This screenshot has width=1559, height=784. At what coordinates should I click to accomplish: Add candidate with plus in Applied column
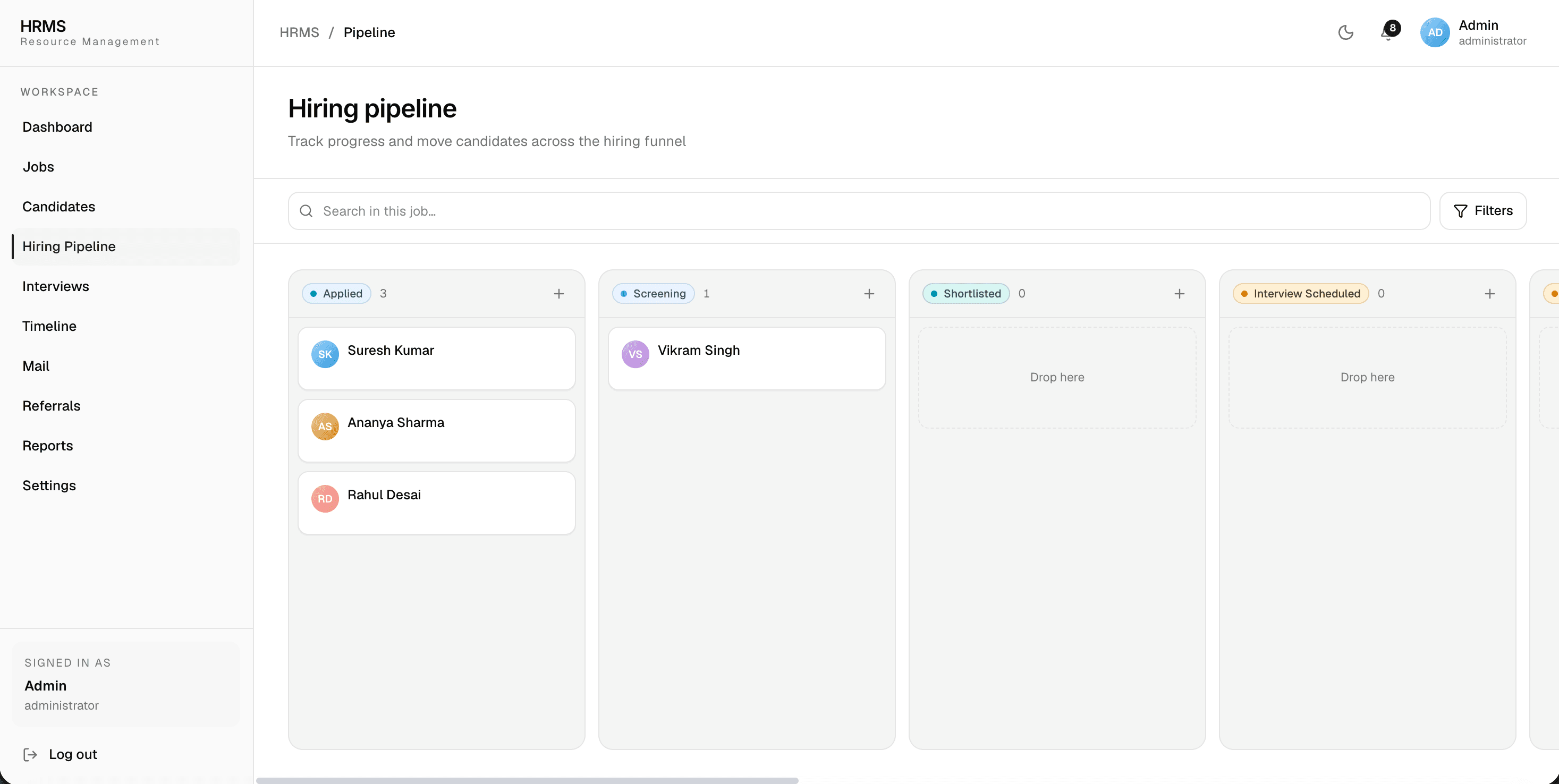[558, 294]
